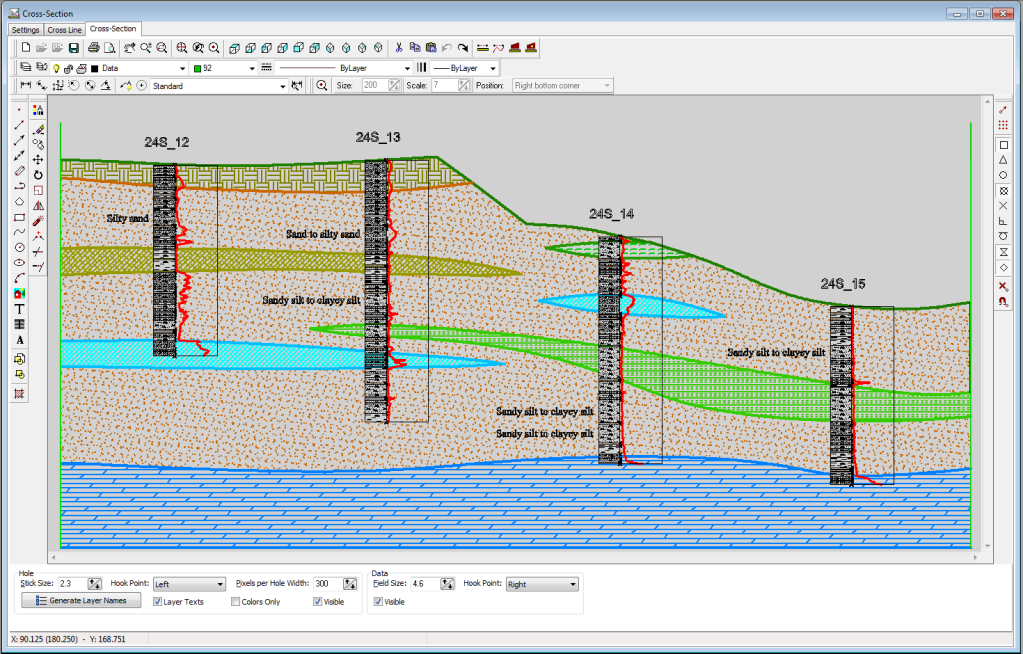Viewport: 1023px width, 654px height.
Task: Select the large T Text tool
Action: pos(20,309)
